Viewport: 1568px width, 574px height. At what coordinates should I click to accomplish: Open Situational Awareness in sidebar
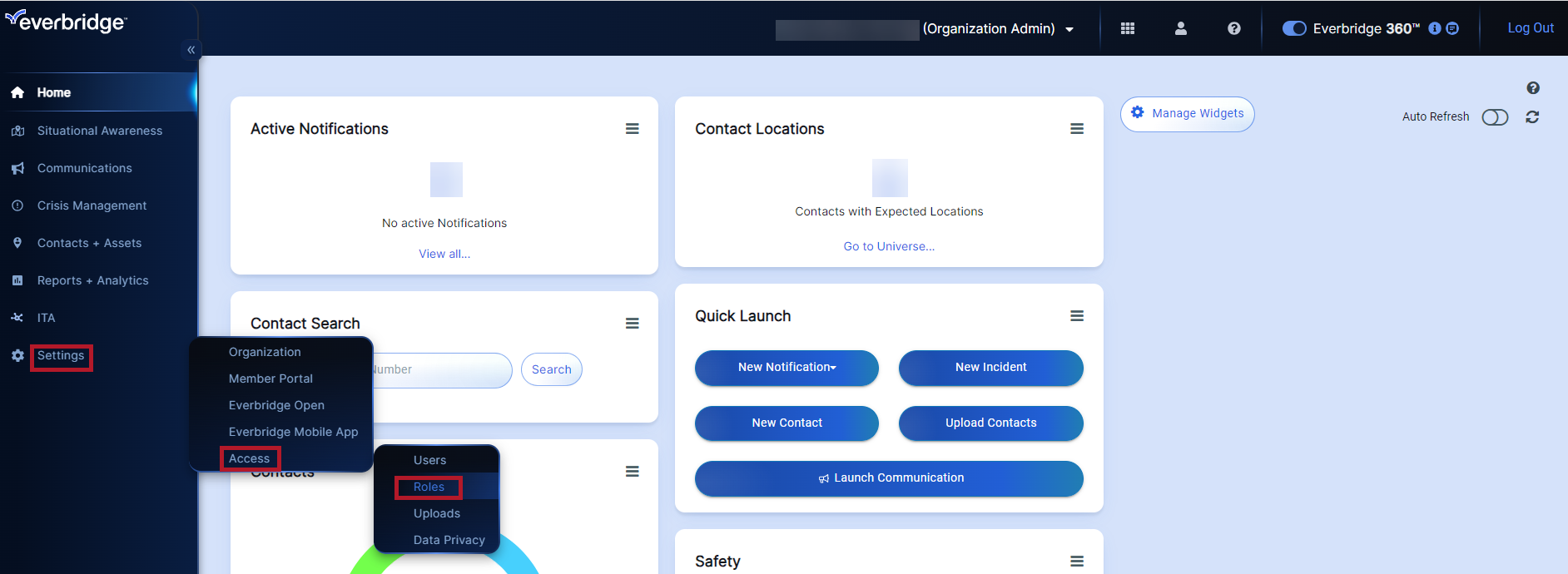click(100, 131)
